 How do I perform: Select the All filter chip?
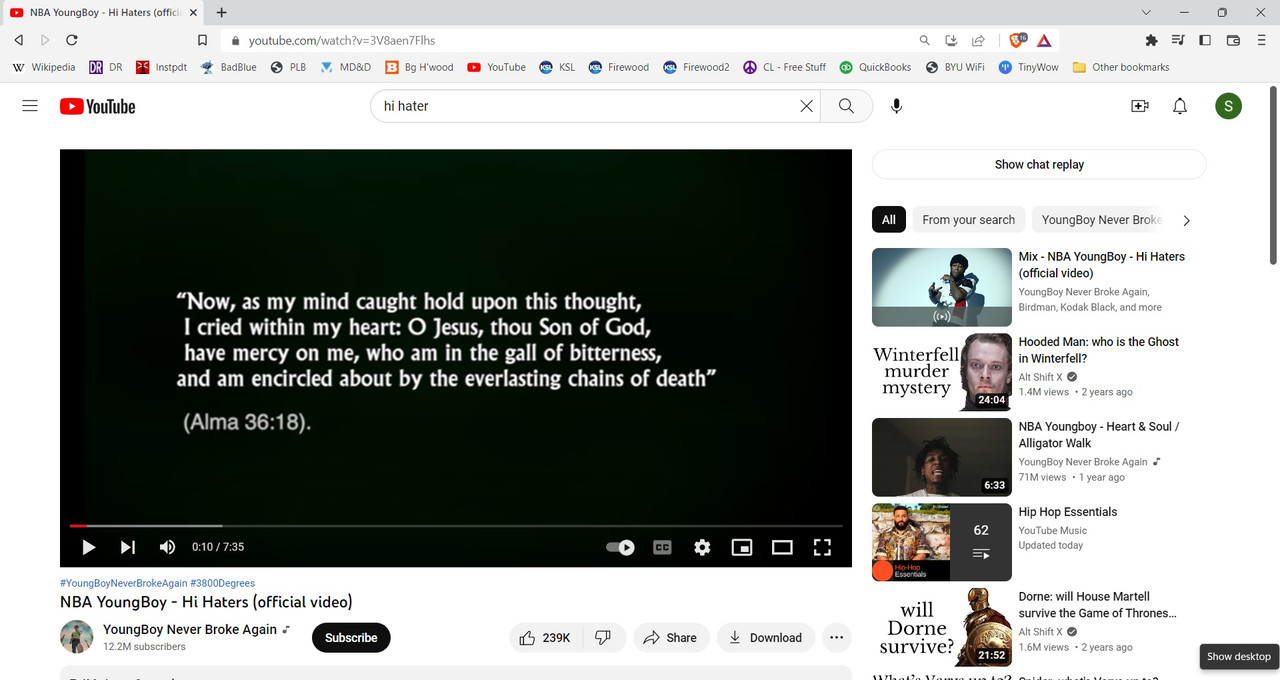coord(888,220)
